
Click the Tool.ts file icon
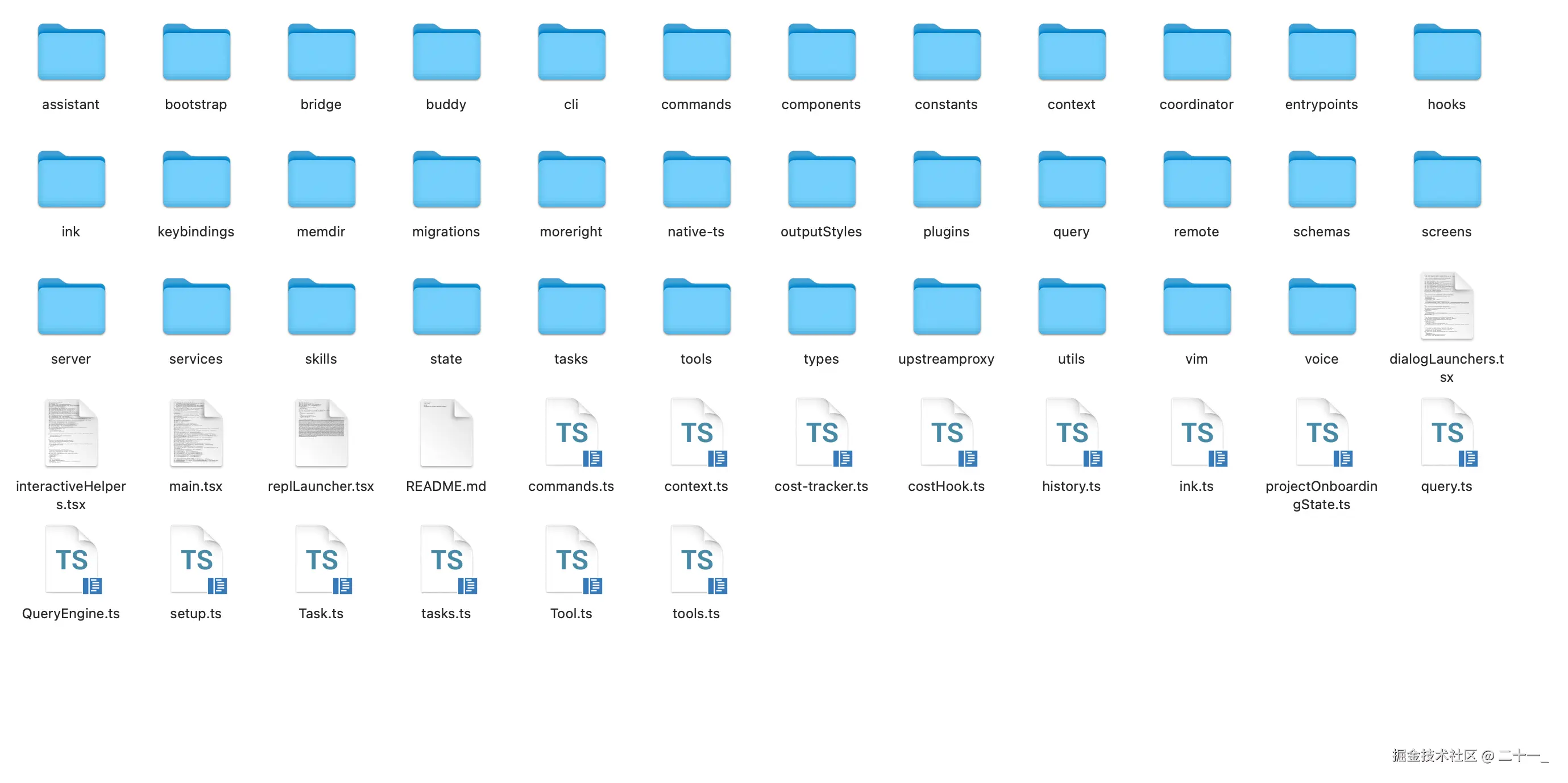click(x=571, y=560)
